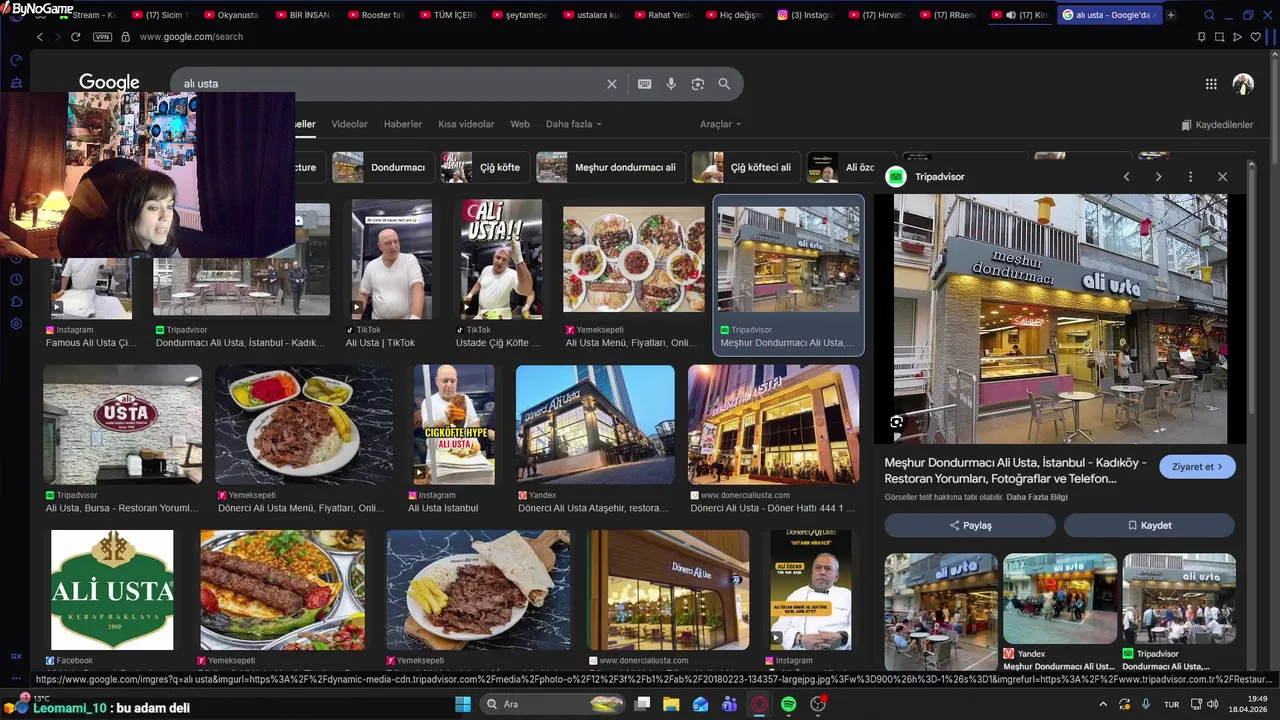Open the Google apps grid

1211,84
